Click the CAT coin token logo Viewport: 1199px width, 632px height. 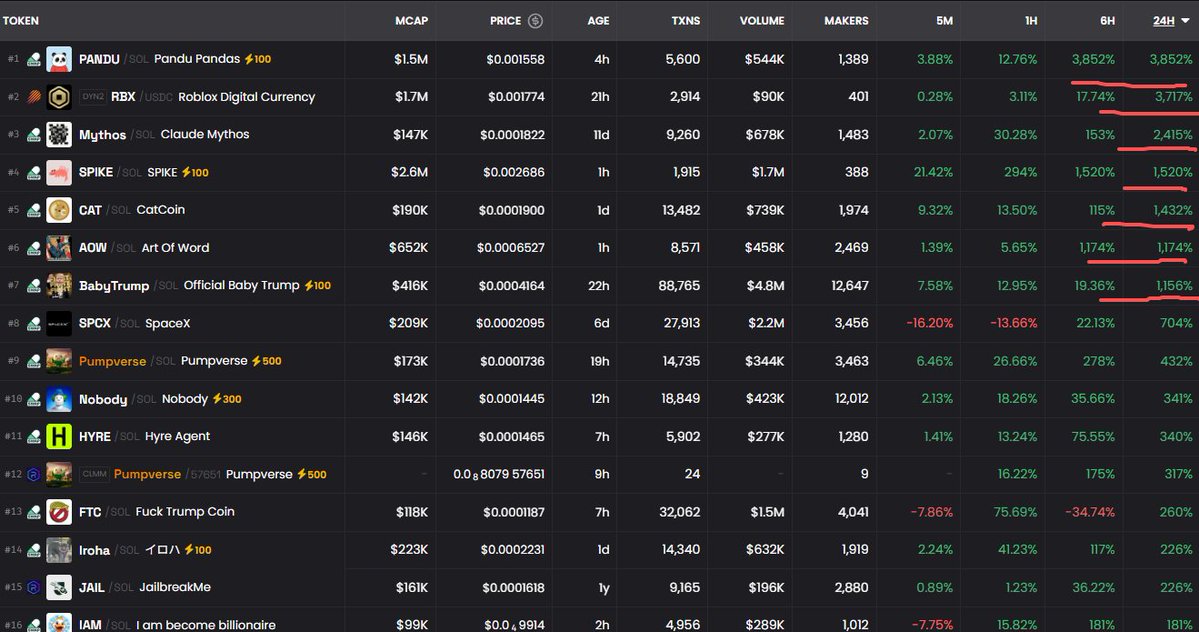tap(59, 210)
